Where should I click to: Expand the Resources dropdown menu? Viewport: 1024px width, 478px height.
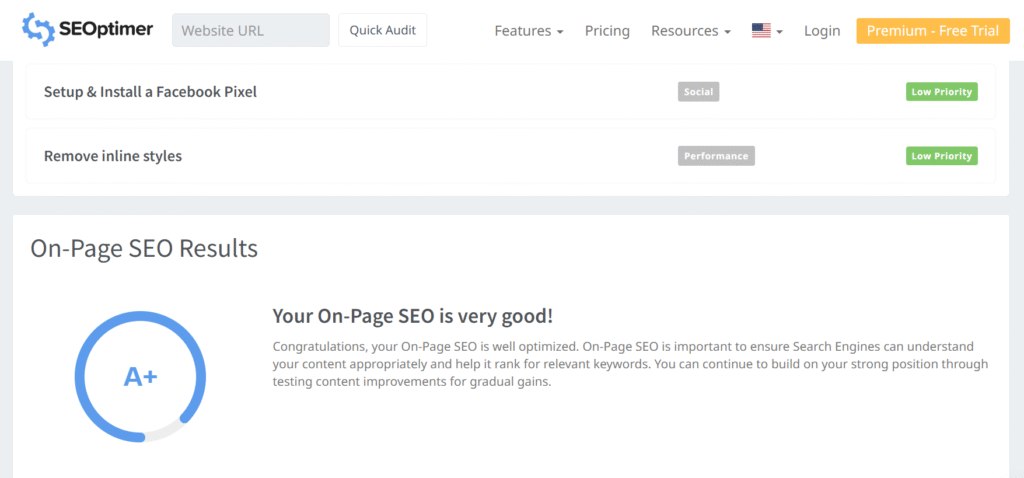click(690, 31)
